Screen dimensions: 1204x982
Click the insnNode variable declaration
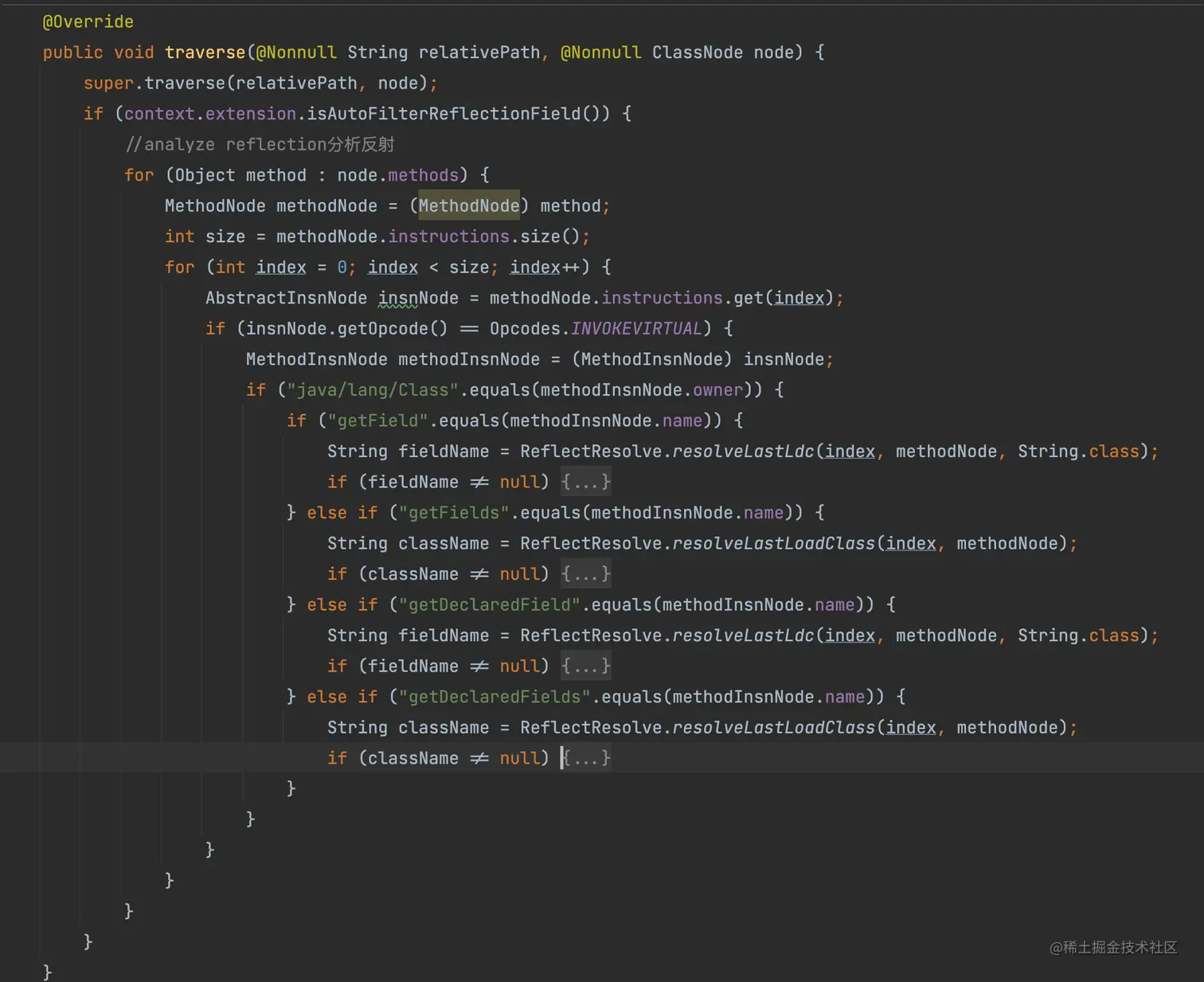click(418, 298)
